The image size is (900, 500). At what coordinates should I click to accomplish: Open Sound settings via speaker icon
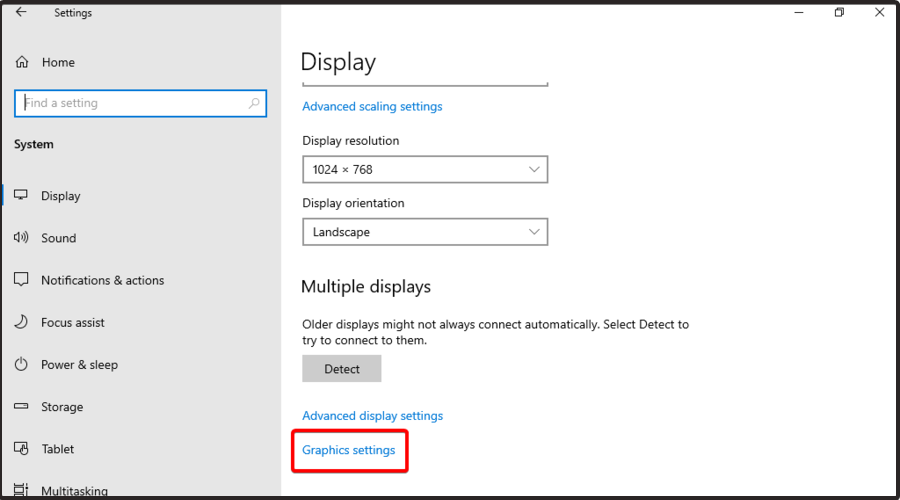[x=21, y=237]
